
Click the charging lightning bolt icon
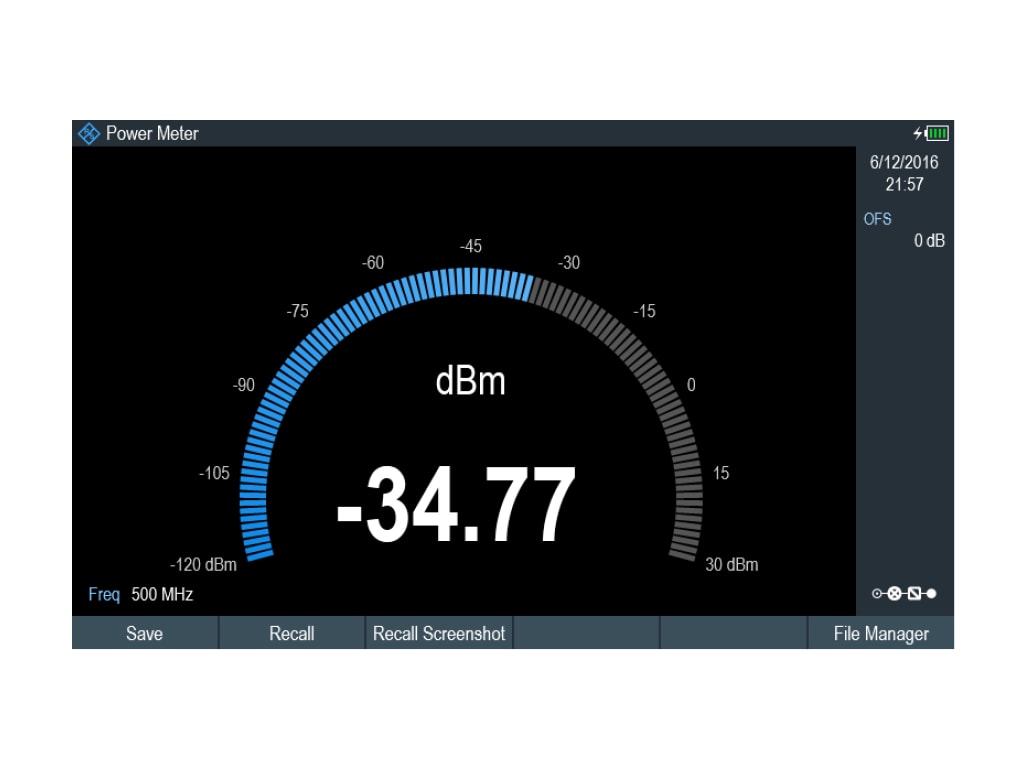[x=918, y=133]
